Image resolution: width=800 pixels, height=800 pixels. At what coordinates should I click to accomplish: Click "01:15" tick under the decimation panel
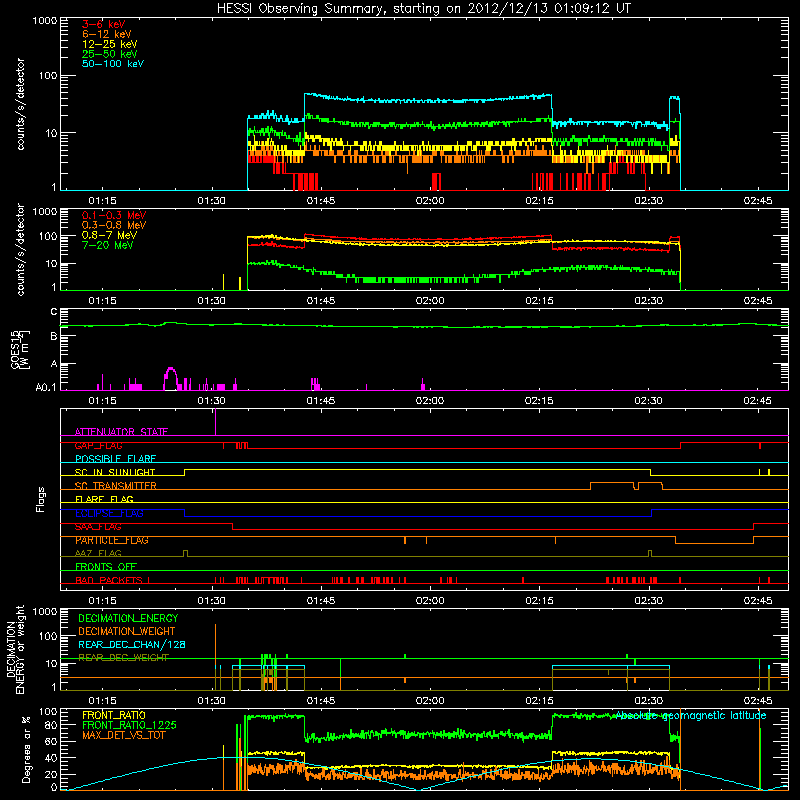tap(103, 701)
